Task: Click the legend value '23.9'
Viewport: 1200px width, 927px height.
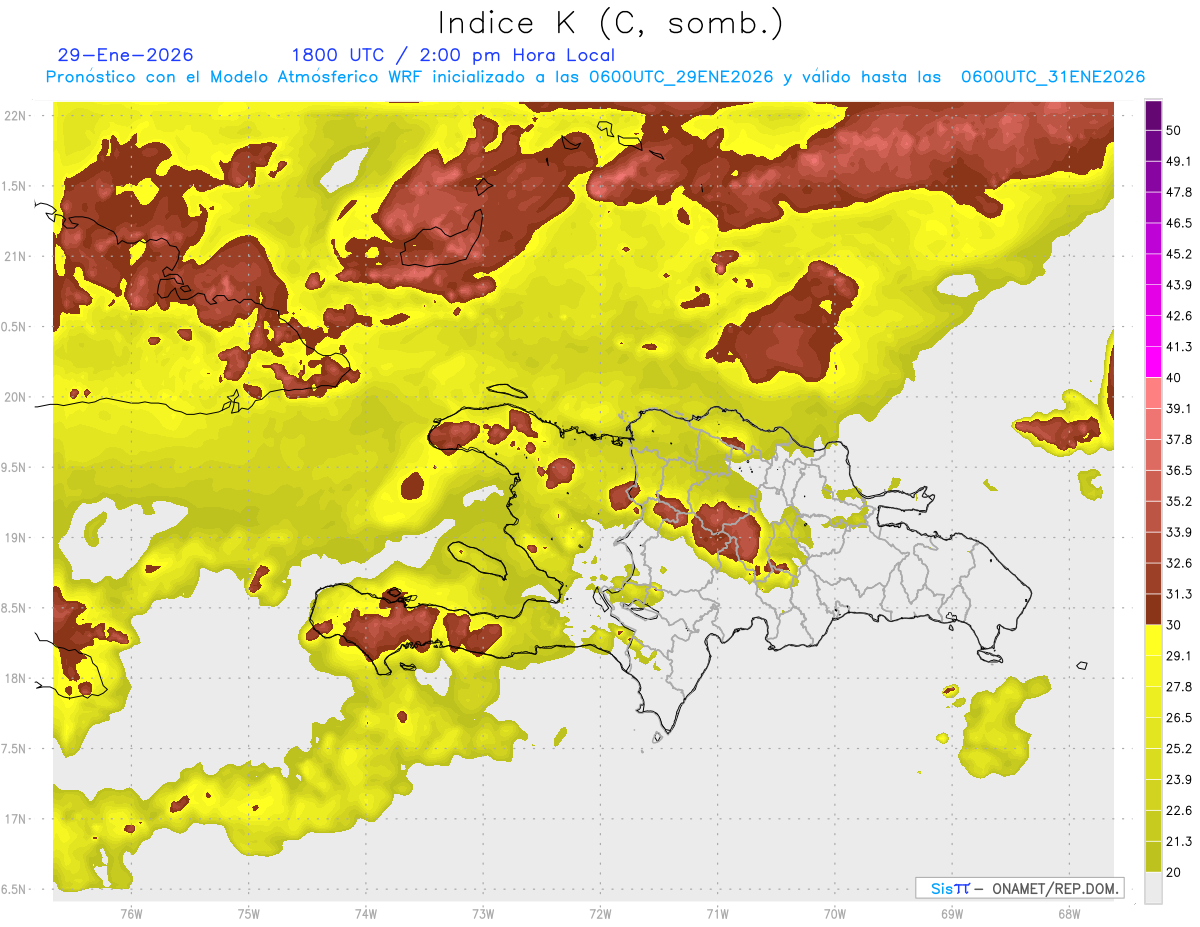Action: (x=1179, y=780)
